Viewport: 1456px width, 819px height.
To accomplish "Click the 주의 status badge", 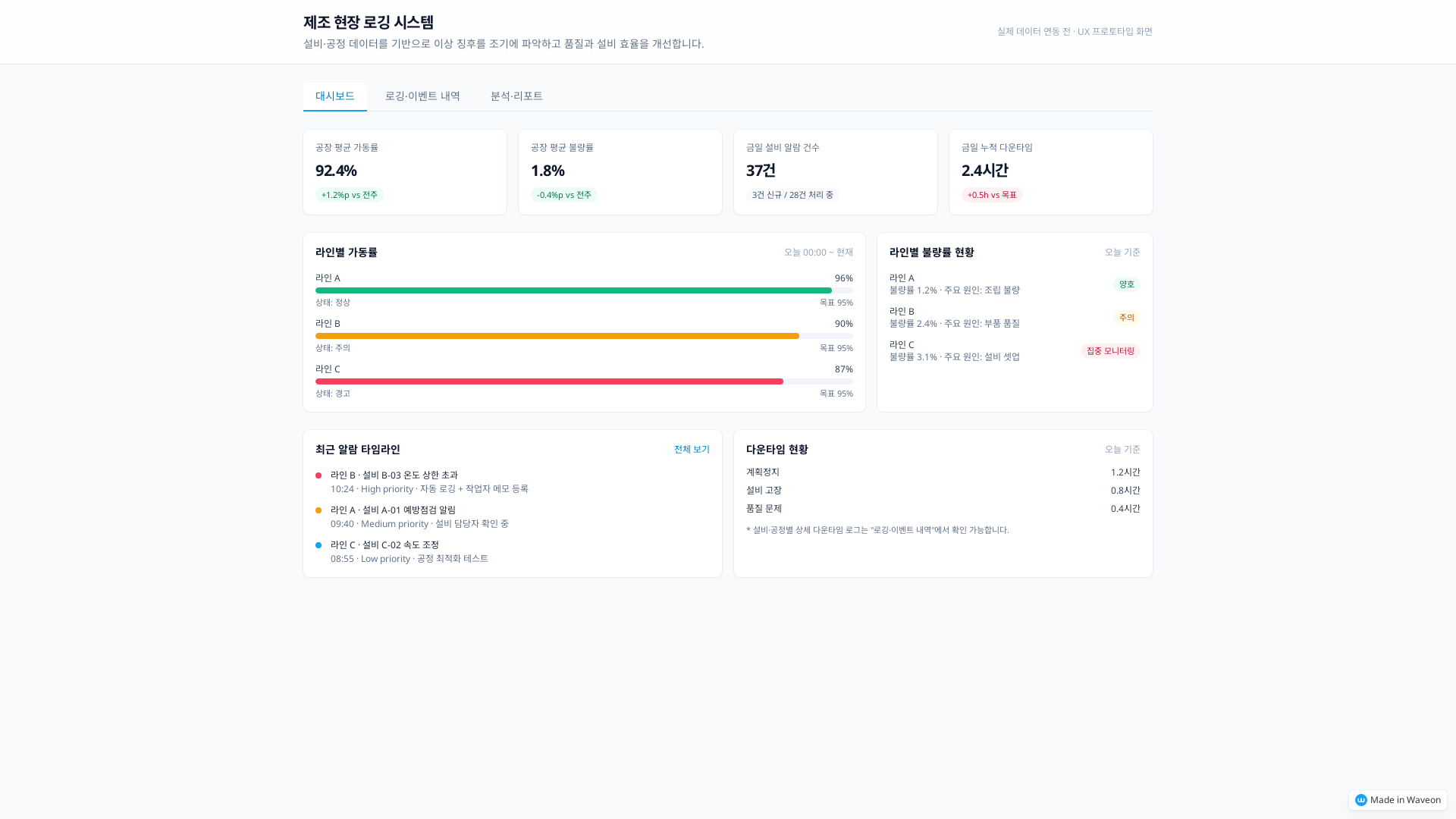I will (1126, 318).
